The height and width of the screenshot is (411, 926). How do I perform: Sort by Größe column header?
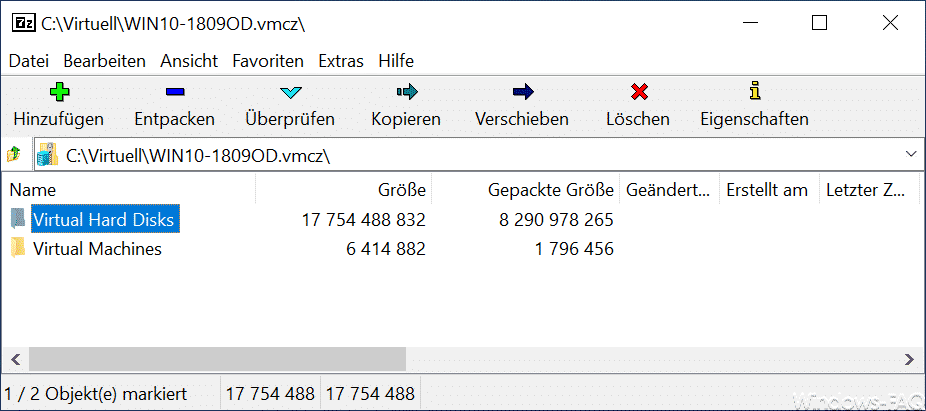tap(343, 190)
